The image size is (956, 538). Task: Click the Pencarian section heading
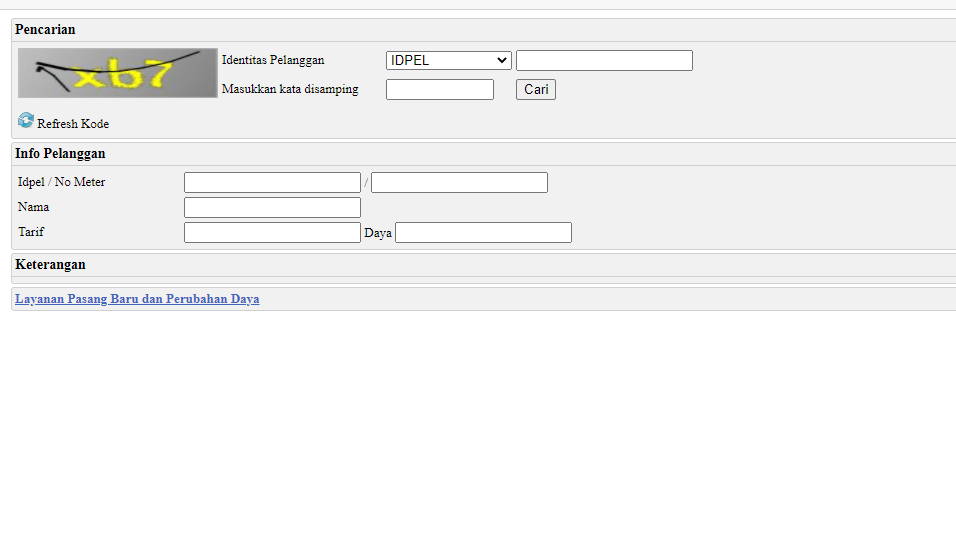tap(45, 29)
